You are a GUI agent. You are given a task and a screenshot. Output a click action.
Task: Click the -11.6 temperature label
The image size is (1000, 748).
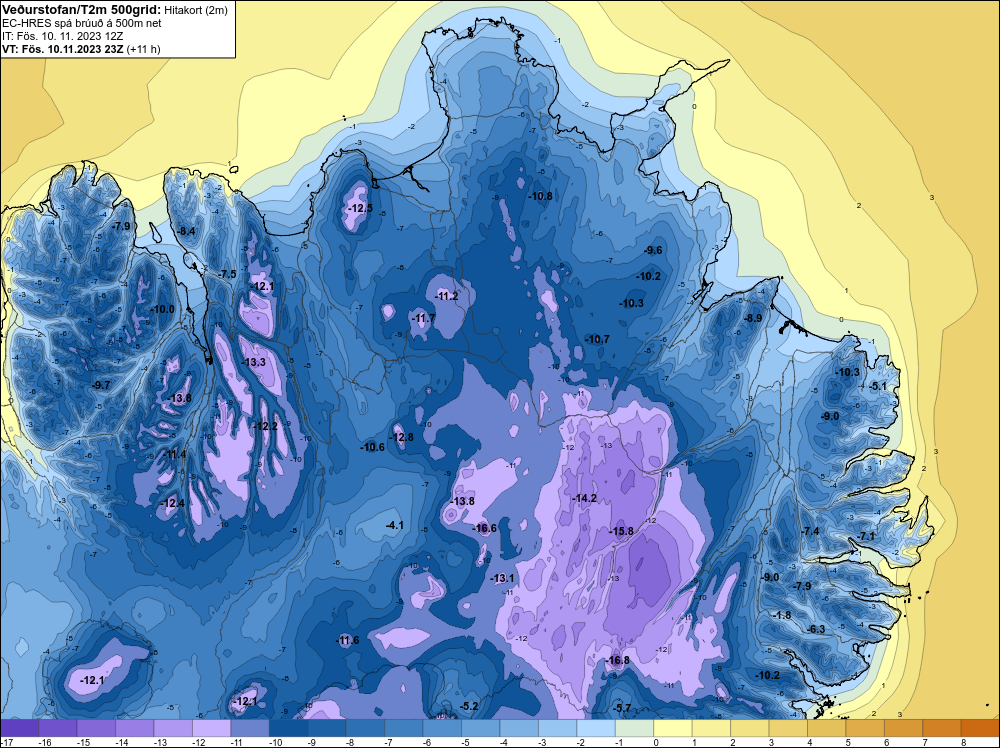tap(347, 641)
